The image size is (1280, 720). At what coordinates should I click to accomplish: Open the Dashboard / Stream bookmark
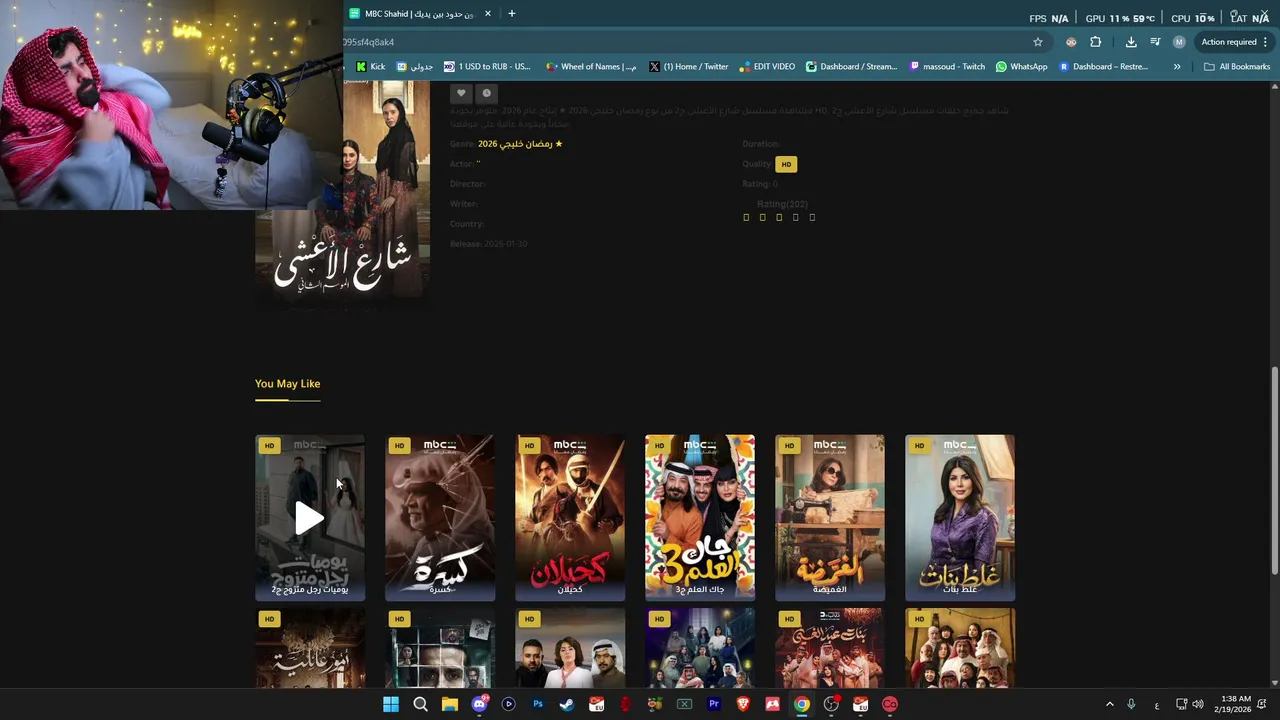click(852, 67)
